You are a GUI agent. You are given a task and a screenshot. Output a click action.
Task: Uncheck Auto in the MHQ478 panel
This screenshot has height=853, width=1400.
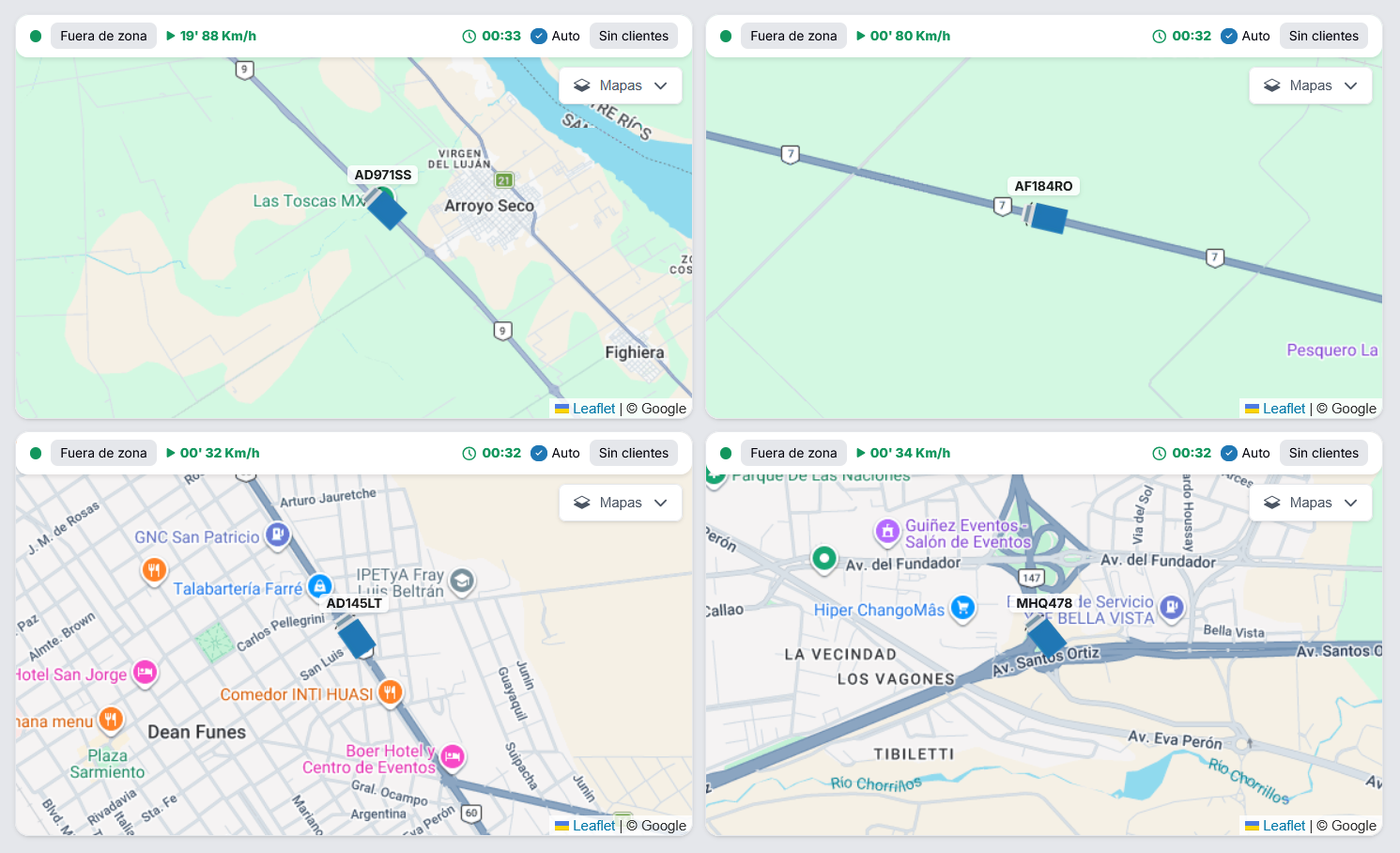[x=1229, y=453]
